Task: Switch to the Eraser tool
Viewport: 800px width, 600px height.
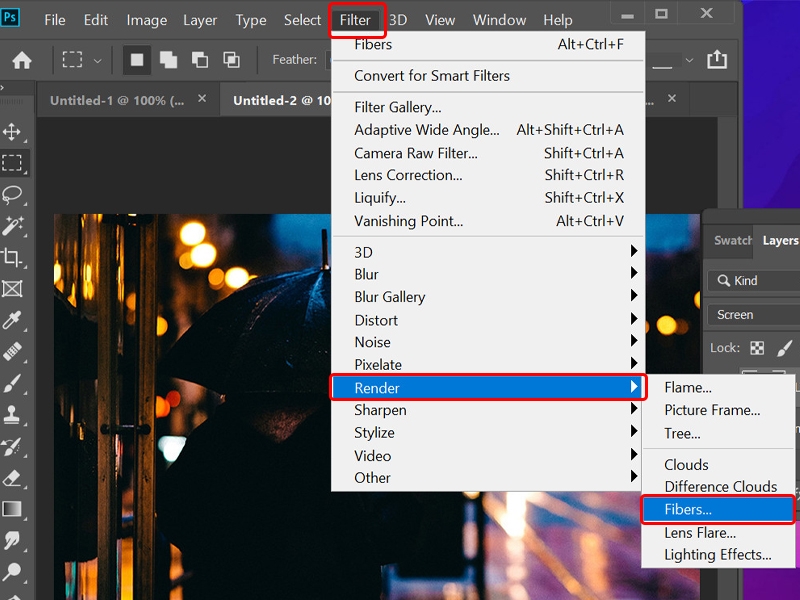Action: pos(14,476)
